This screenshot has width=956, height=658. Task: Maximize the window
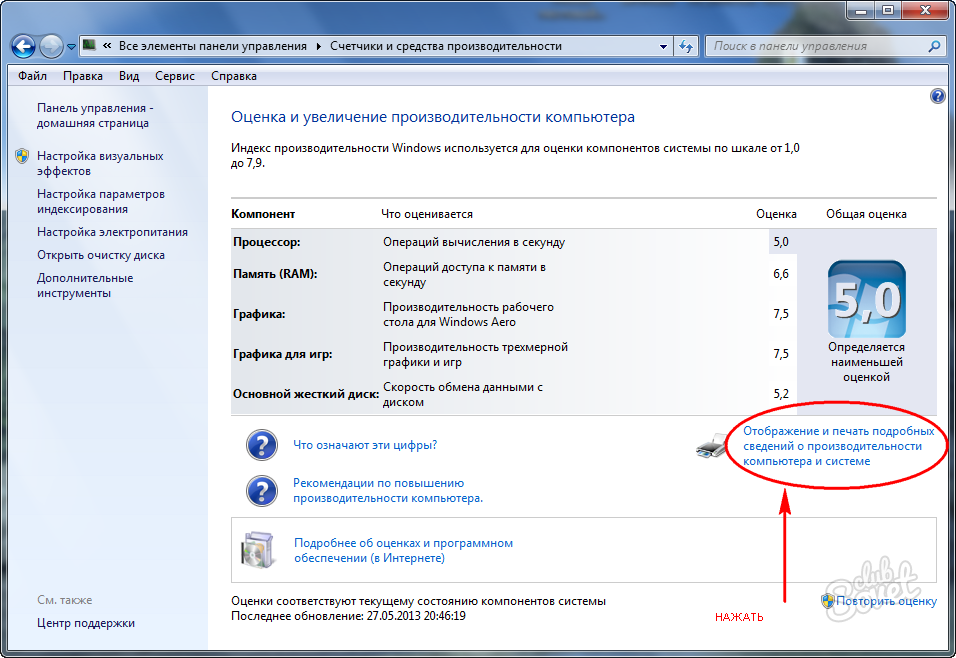[x=888, y=10]
